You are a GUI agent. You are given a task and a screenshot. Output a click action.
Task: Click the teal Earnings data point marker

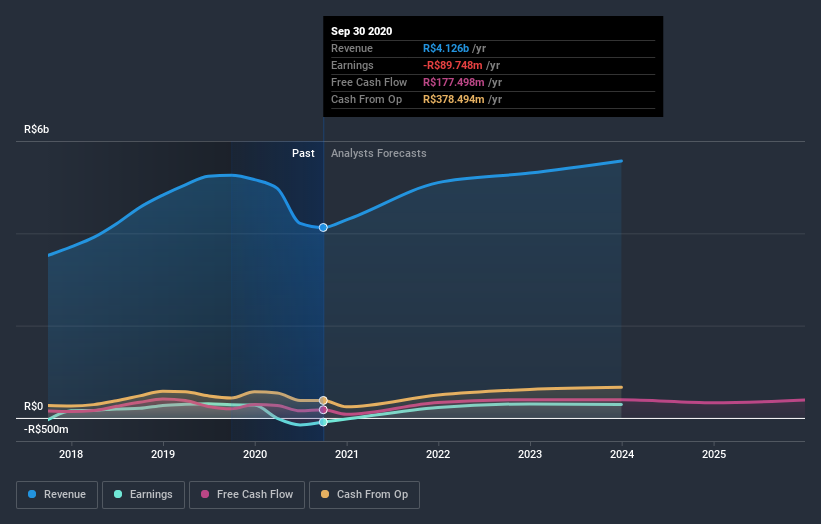tap(323, 422)
